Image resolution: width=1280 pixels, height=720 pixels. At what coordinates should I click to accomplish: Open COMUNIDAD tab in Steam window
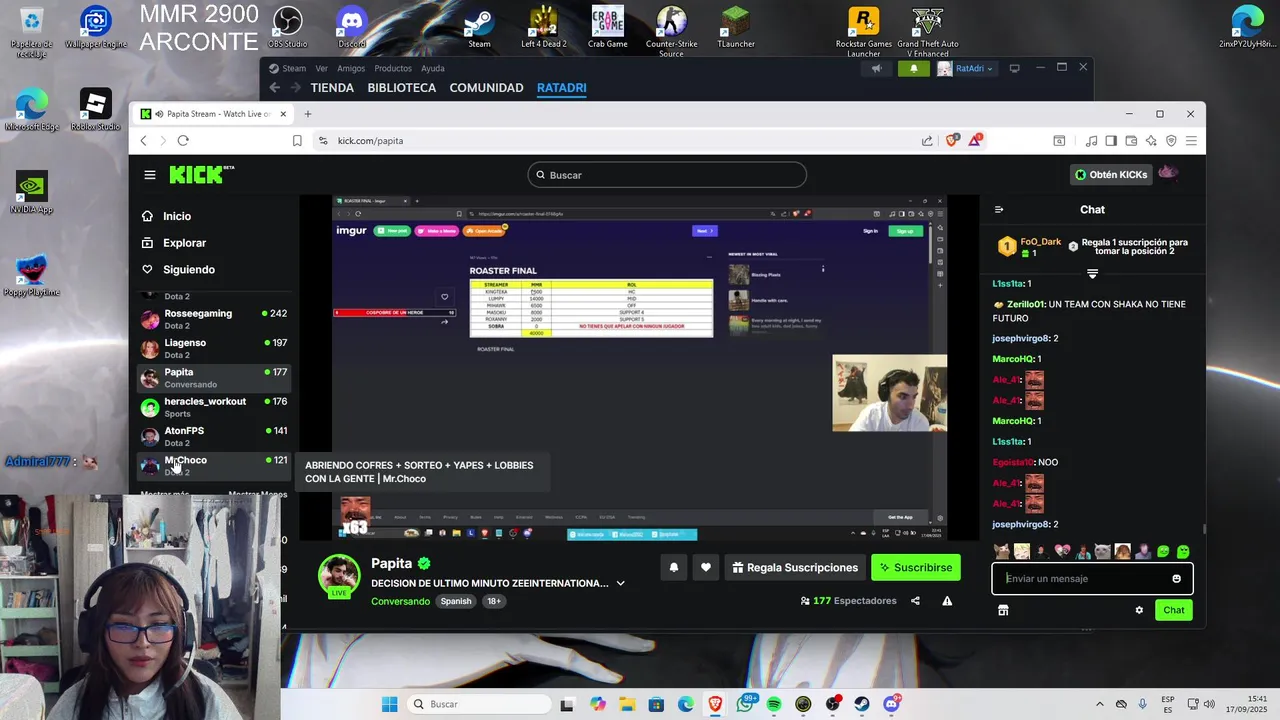tap(486, 88)
